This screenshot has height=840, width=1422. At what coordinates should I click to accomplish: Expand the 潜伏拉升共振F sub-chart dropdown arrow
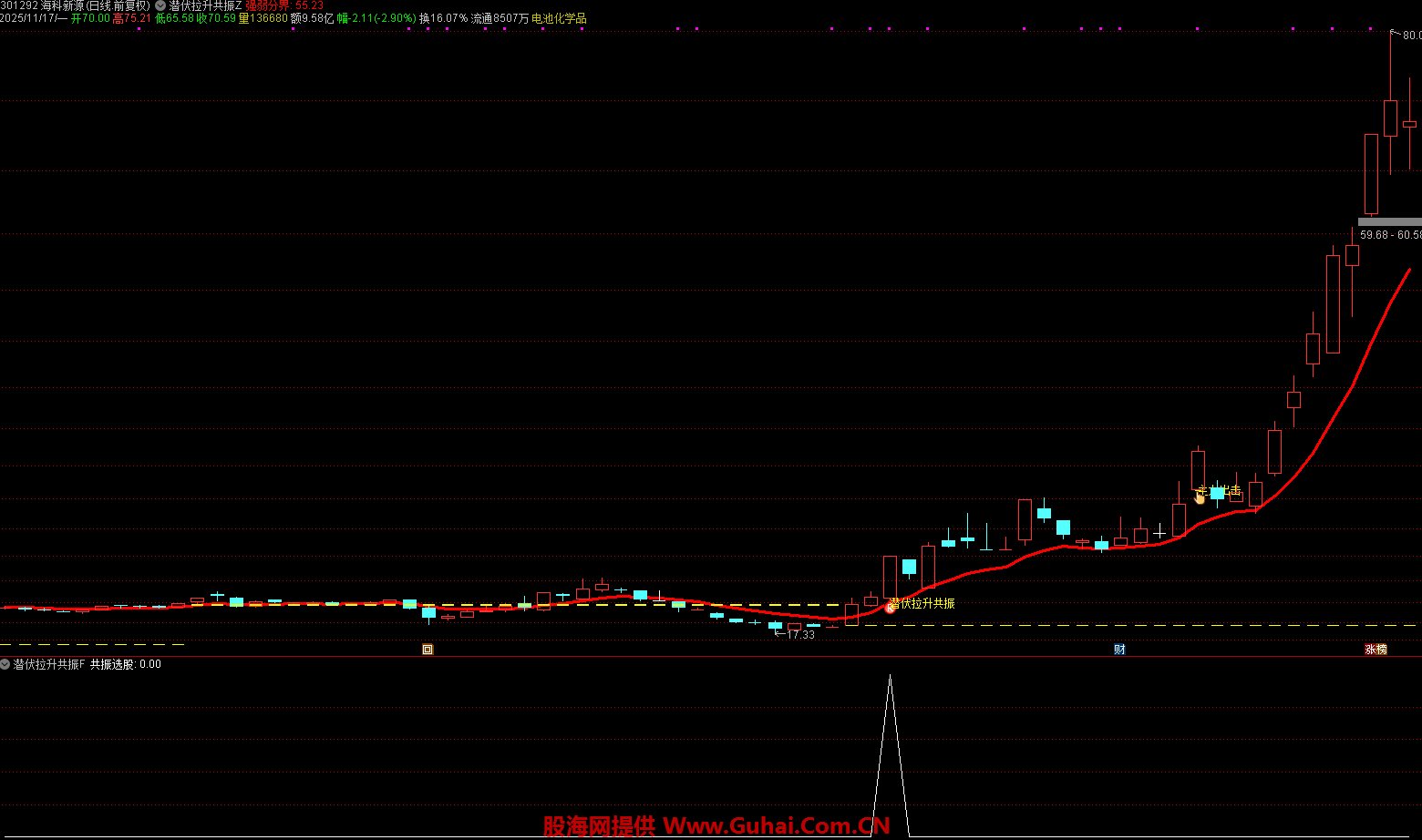coord(5,664)
